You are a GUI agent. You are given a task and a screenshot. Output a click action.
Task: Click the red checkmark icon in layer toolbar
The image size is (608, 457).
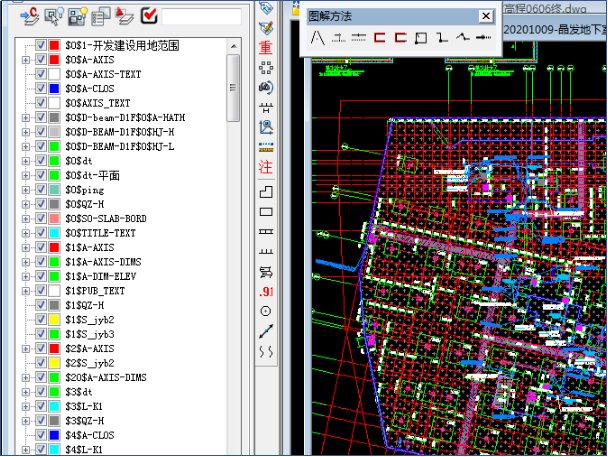(x=149, y=16)
